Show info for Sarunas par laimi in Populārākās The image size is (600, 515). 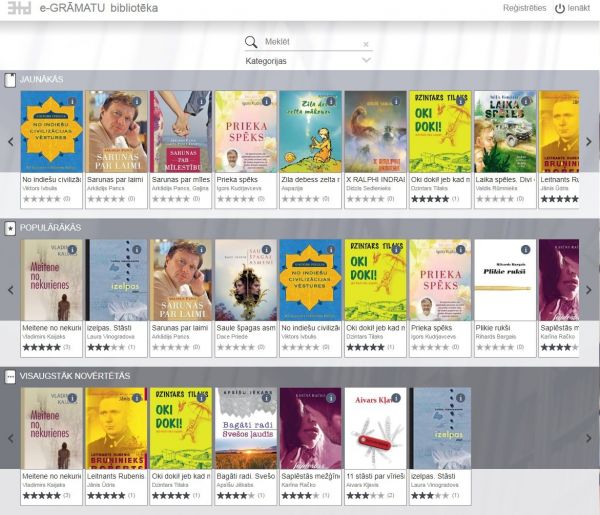click(201, 250)
